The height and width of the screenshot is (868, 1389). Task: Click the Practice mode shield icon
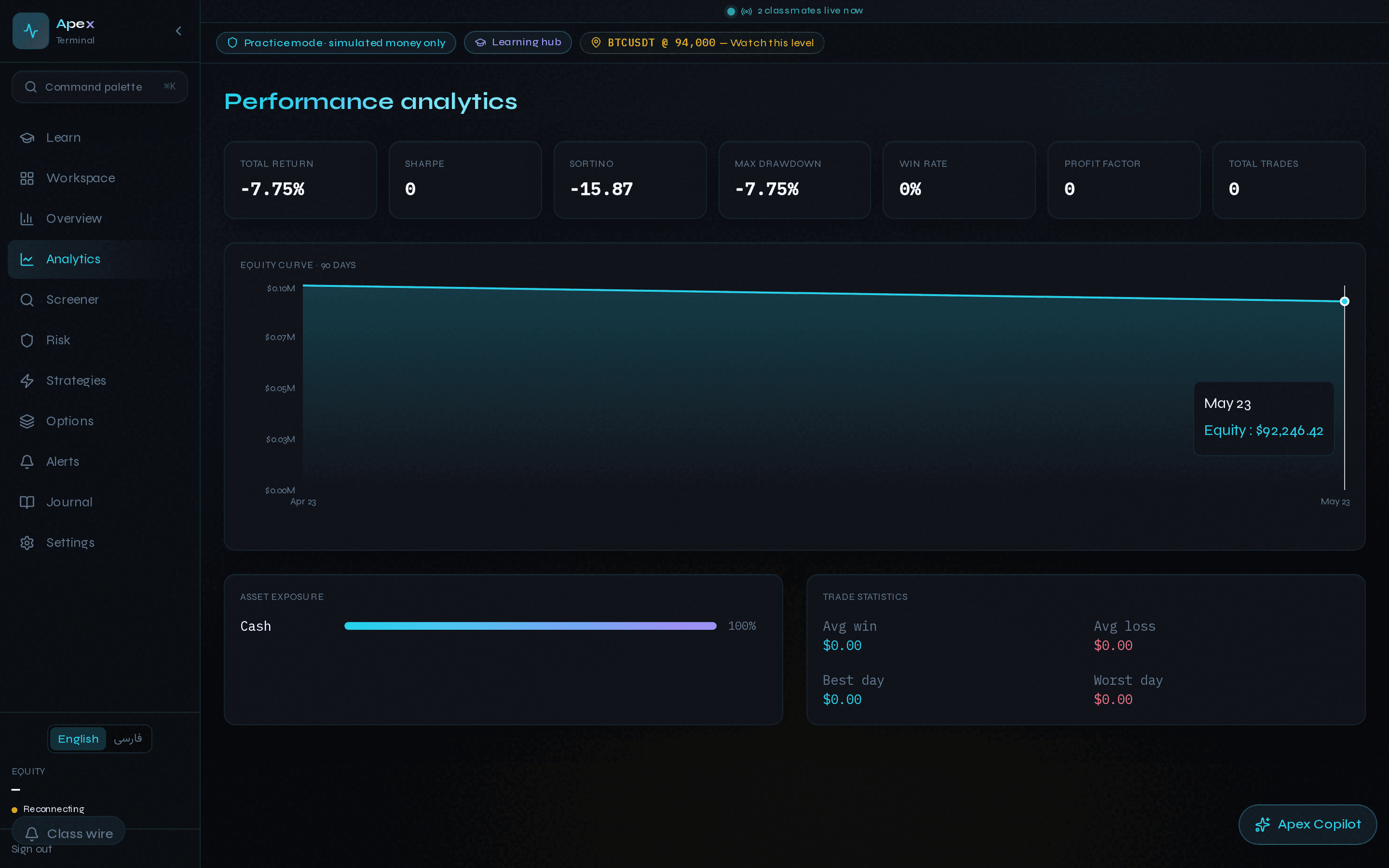point(232,42)
